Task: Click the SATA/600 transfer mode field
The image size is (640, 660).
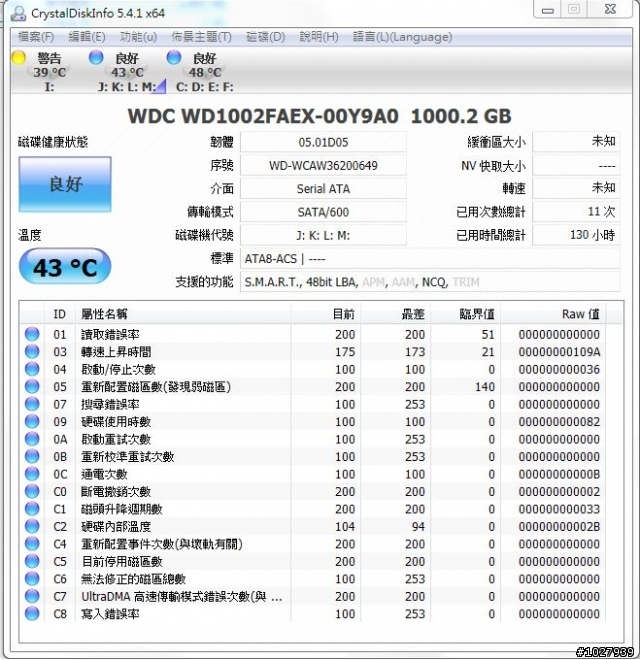Action: pyautogui.click(x=323, y=212)
